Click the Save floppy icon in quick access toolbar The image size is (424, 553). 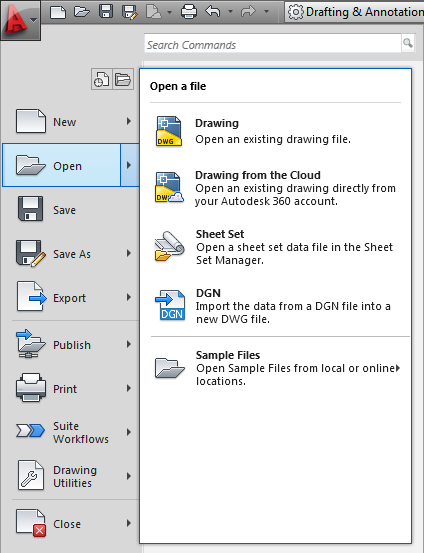point(106,12)
